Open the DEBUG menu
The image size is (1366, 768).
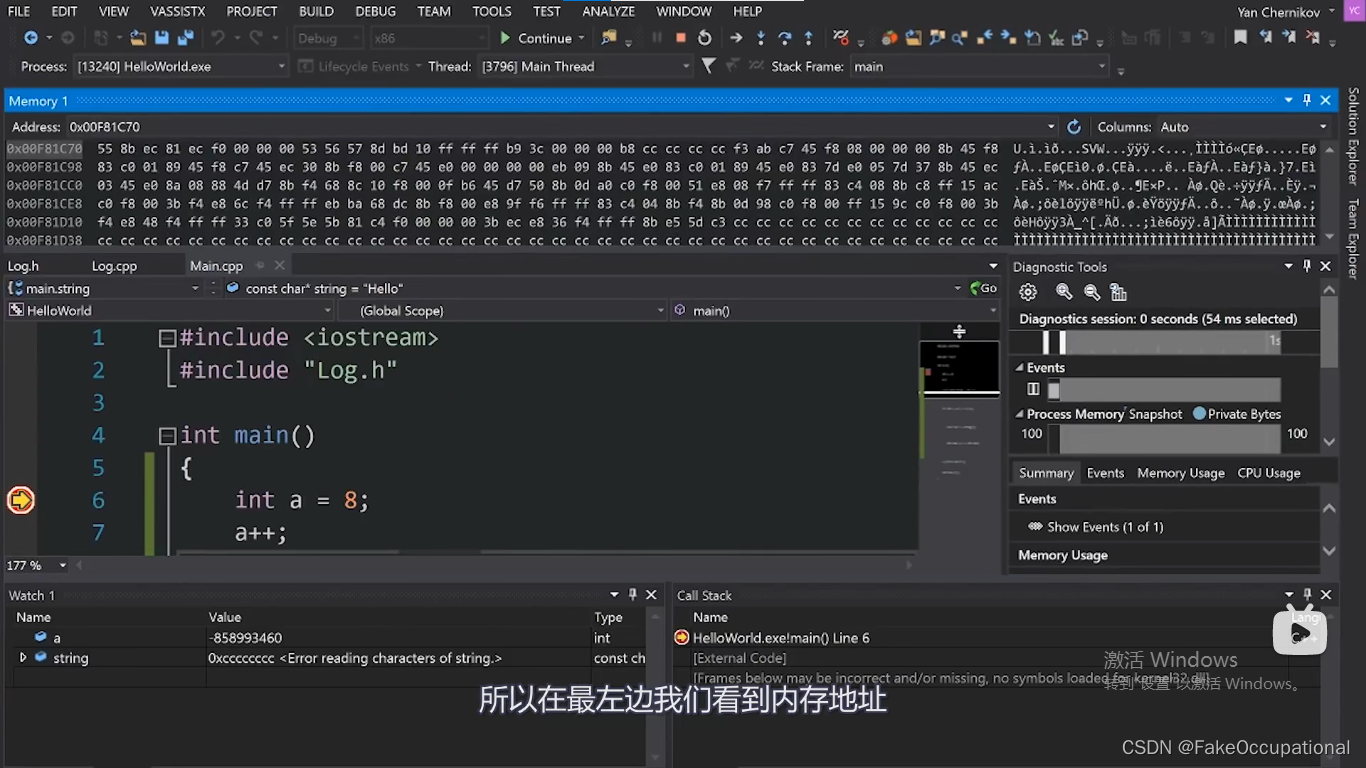coord(375,11)
